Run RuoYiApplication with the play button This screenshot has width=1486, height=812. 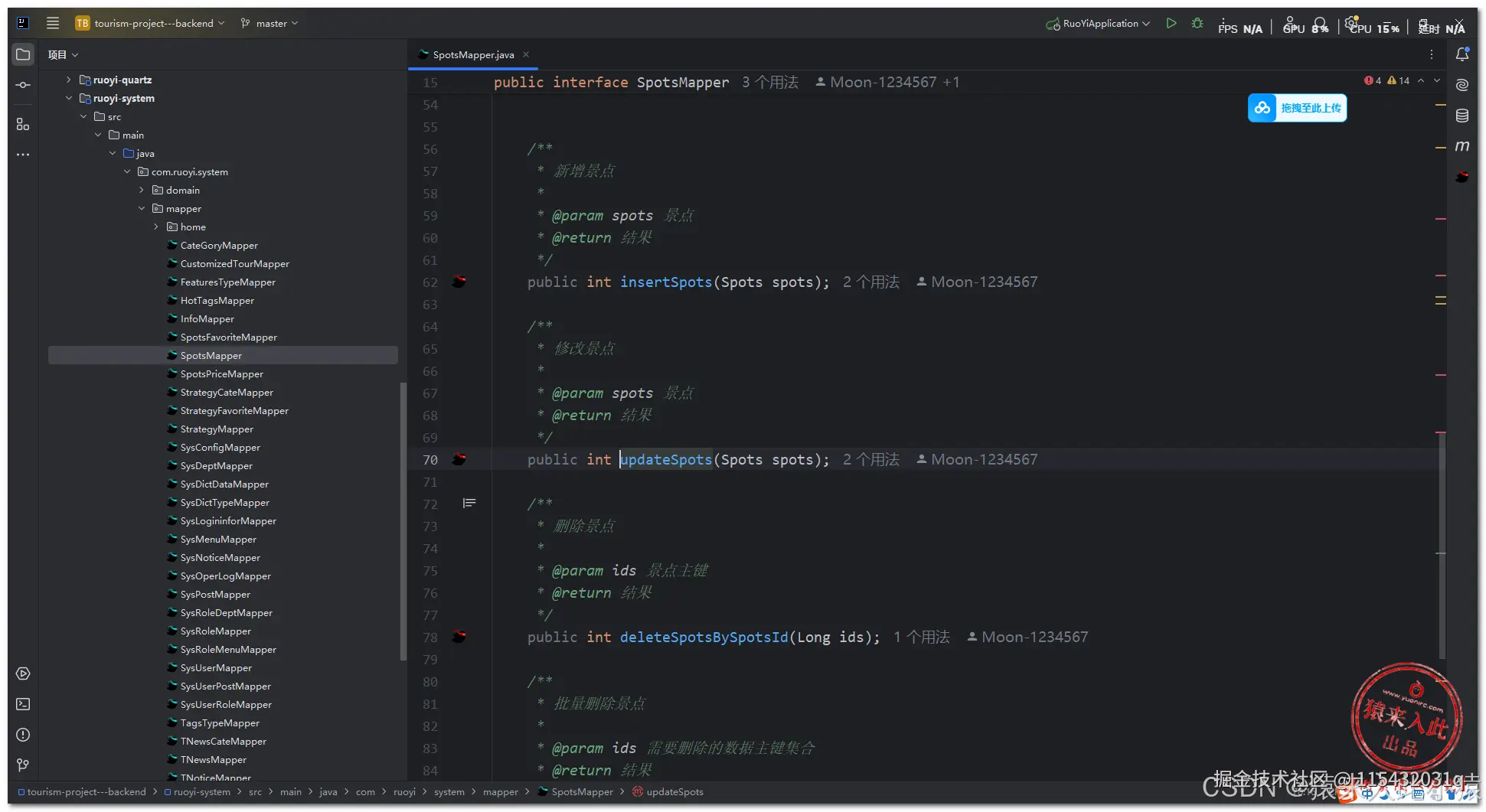pos(1171,23)
